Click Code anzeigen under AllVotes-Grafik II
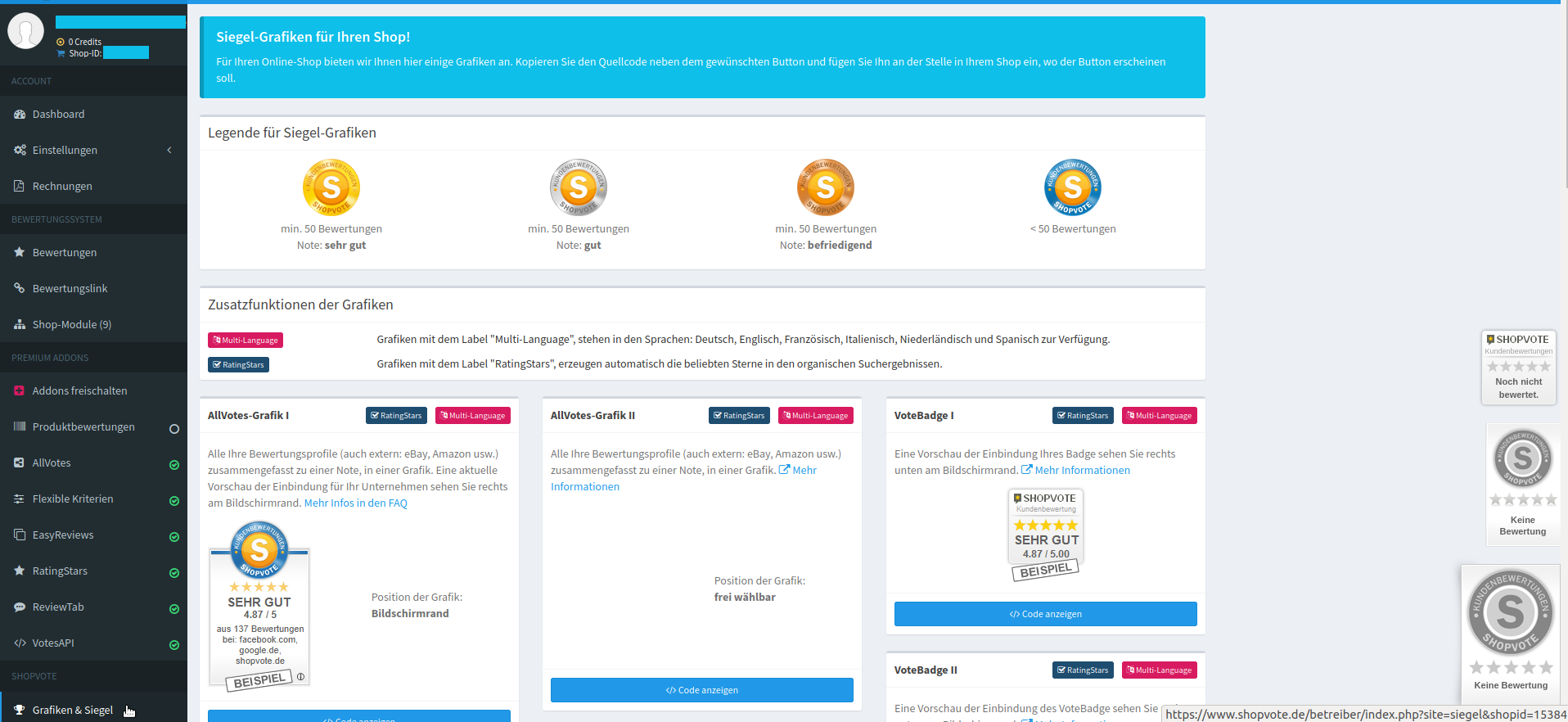Screen dimensions: 1568x722 tap(701, 690)
